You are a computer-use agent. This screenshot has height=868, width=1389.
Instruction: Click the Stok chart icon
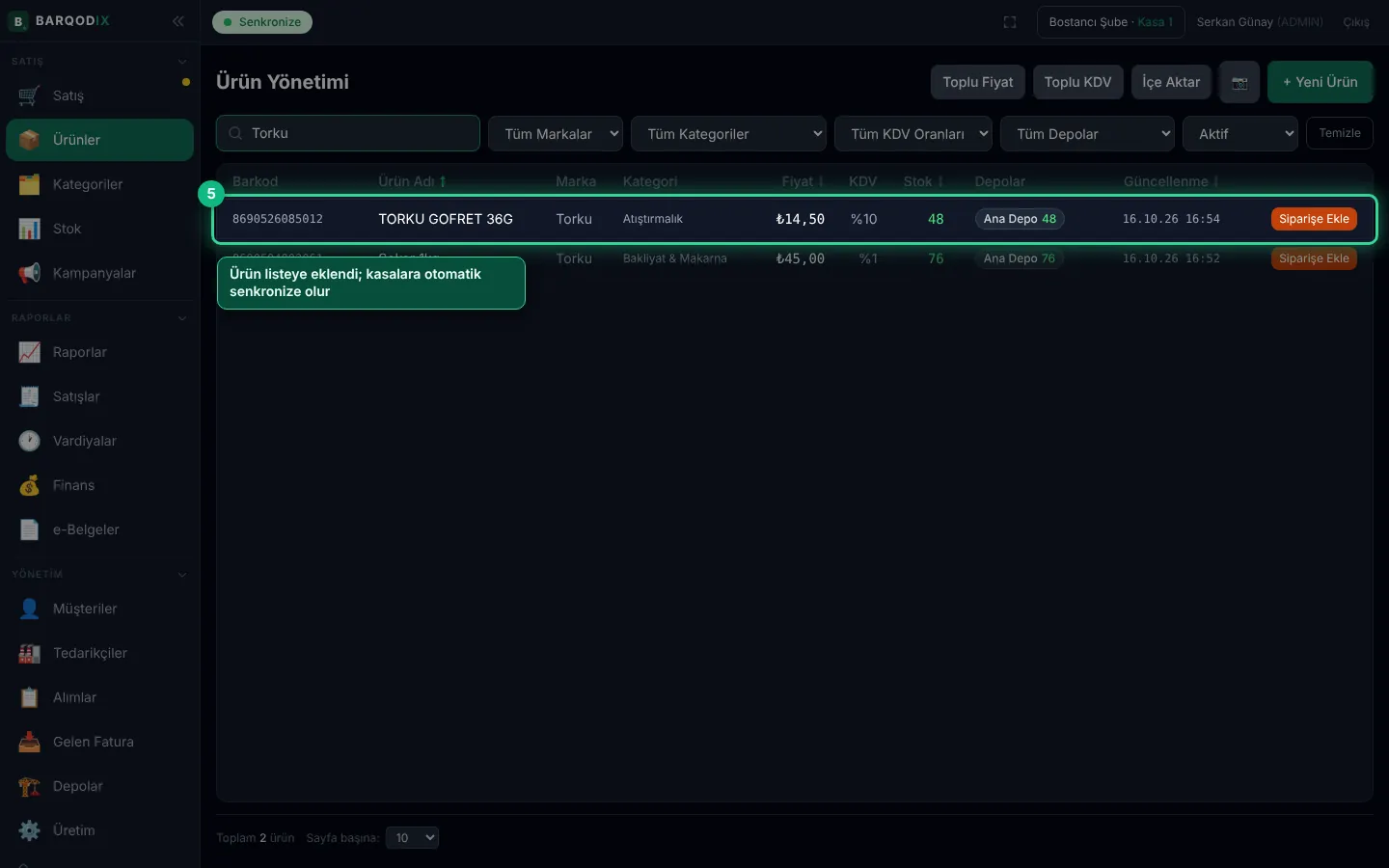(x=30, y=229)
